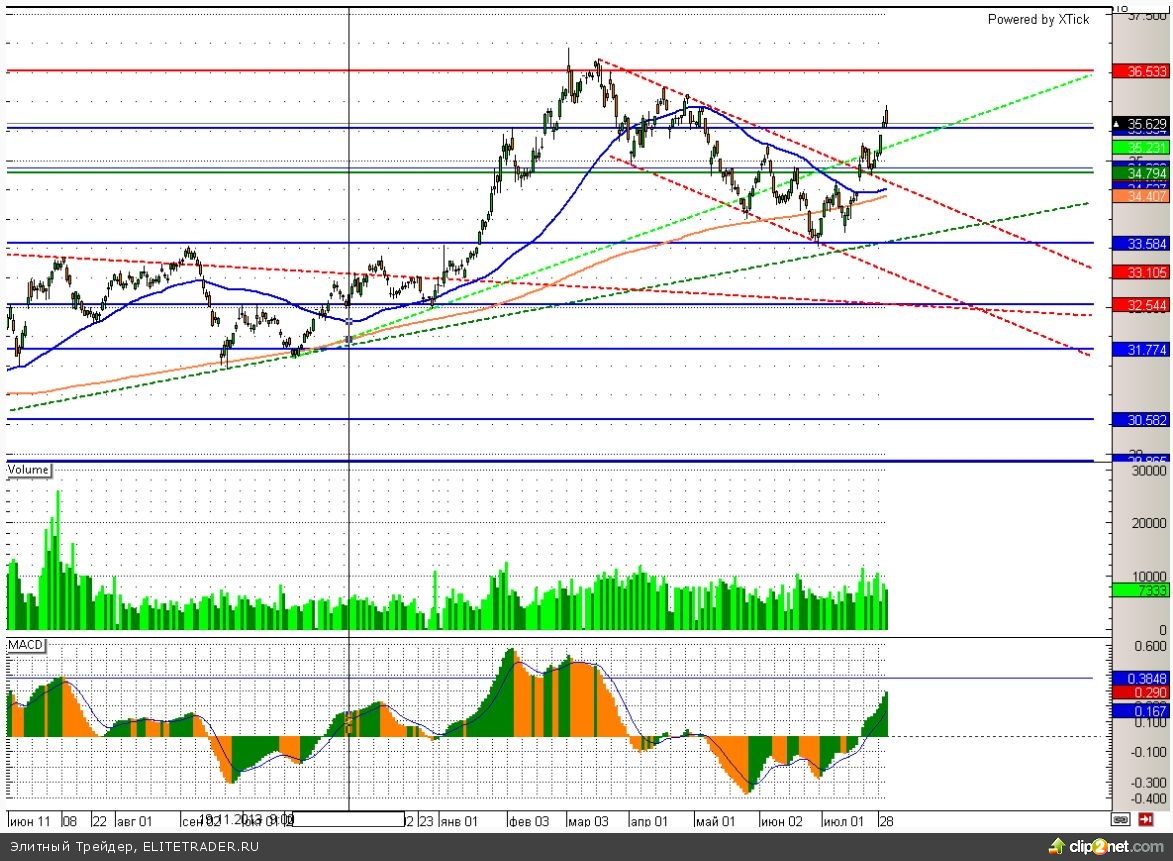
Task: Click the MACD panel label
Action: 26,644
